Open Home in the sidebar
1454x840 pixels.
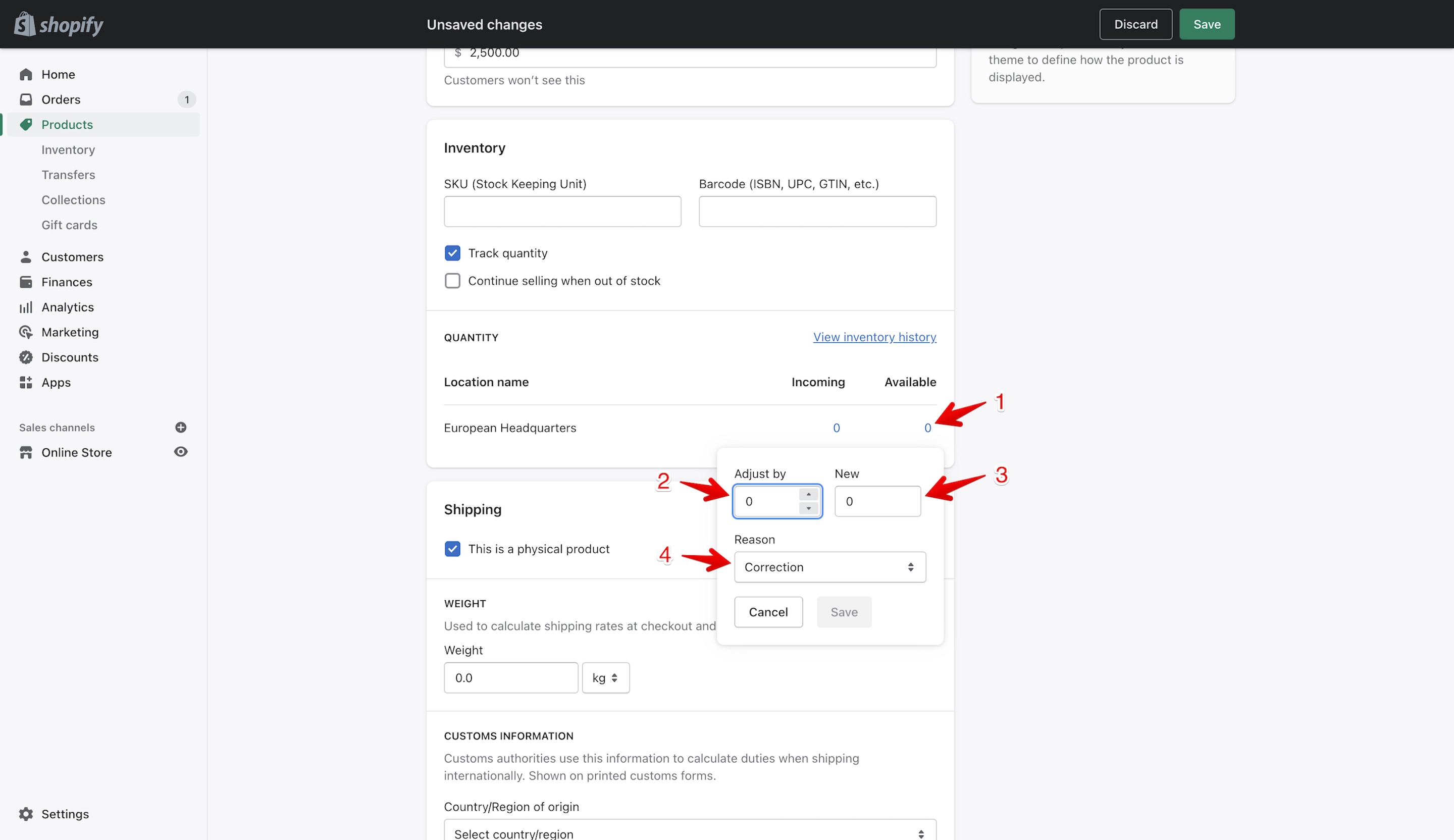tap(58, 74)
